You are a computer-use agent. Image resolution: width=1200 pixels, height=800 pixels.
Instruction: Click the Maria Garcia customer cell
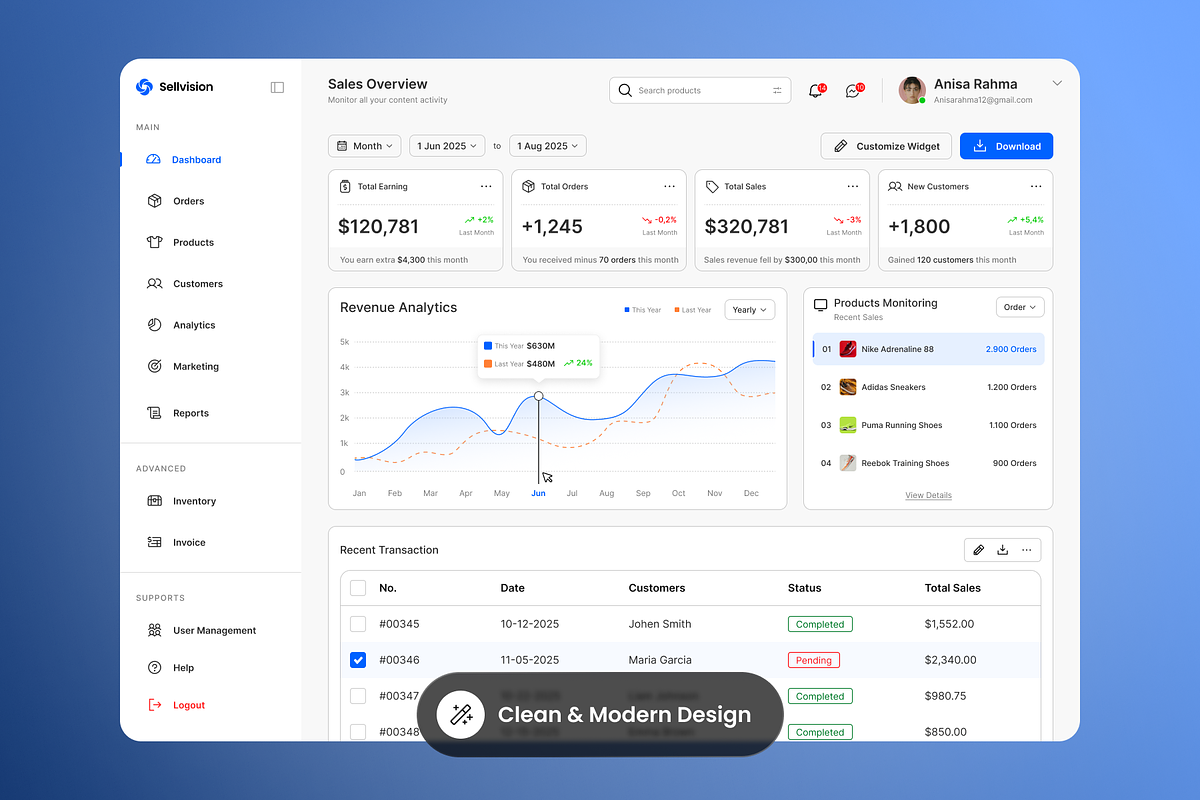pyautogui.click(x=660, y=660)
